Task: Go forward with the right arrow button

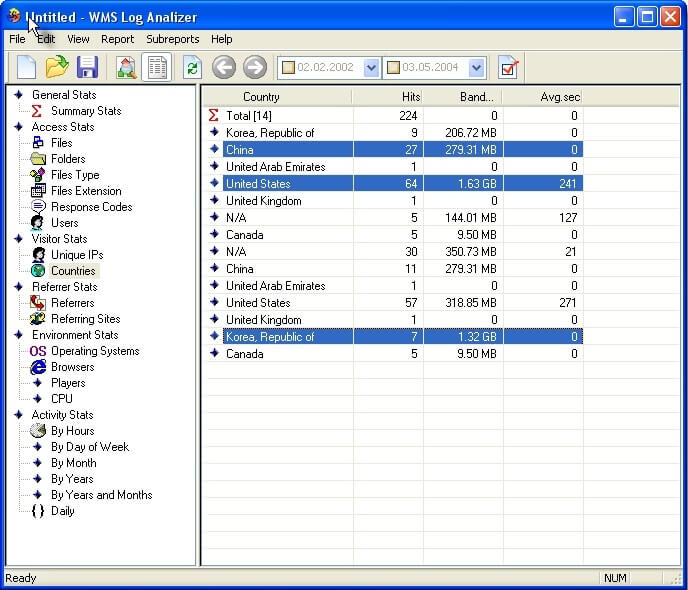Action: pos(254,68)
